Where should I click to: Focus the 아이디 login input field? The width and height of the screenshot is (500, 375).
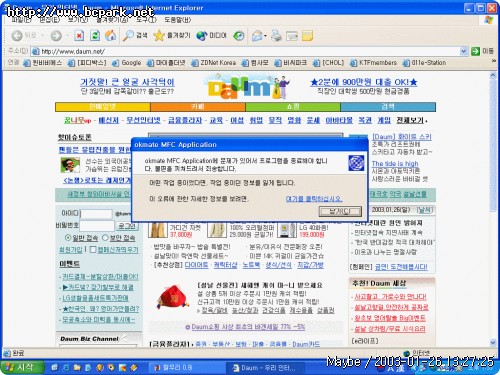(x=96, y=214)
